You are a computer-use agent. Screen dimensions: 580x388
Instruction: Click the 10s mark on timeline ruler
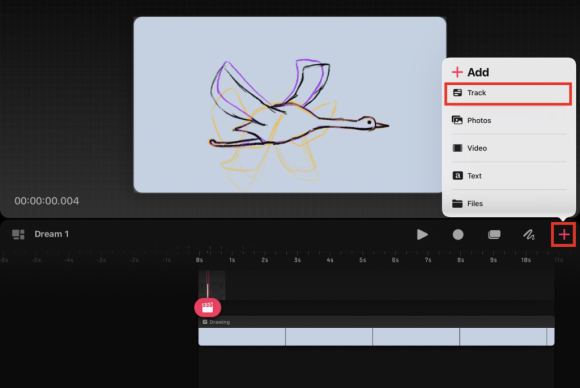click(526, 260)
